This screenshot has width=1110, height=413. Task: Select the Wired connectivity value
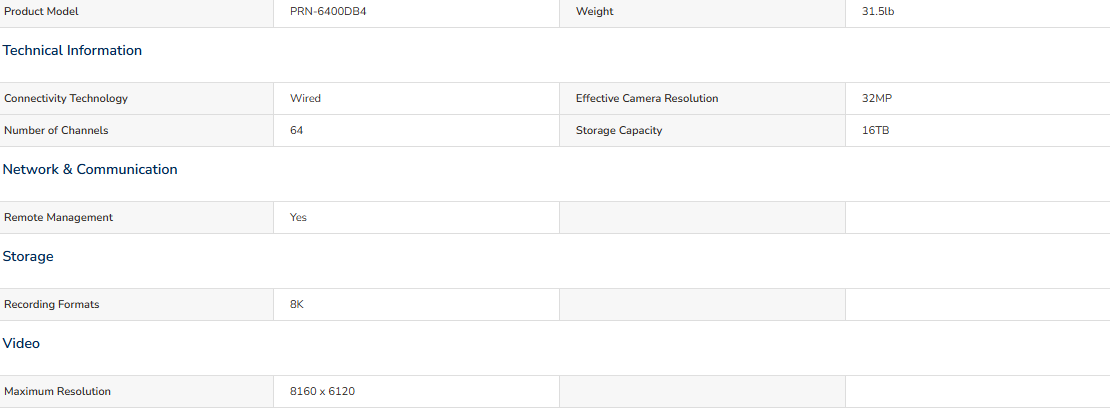tap(305, 98)
